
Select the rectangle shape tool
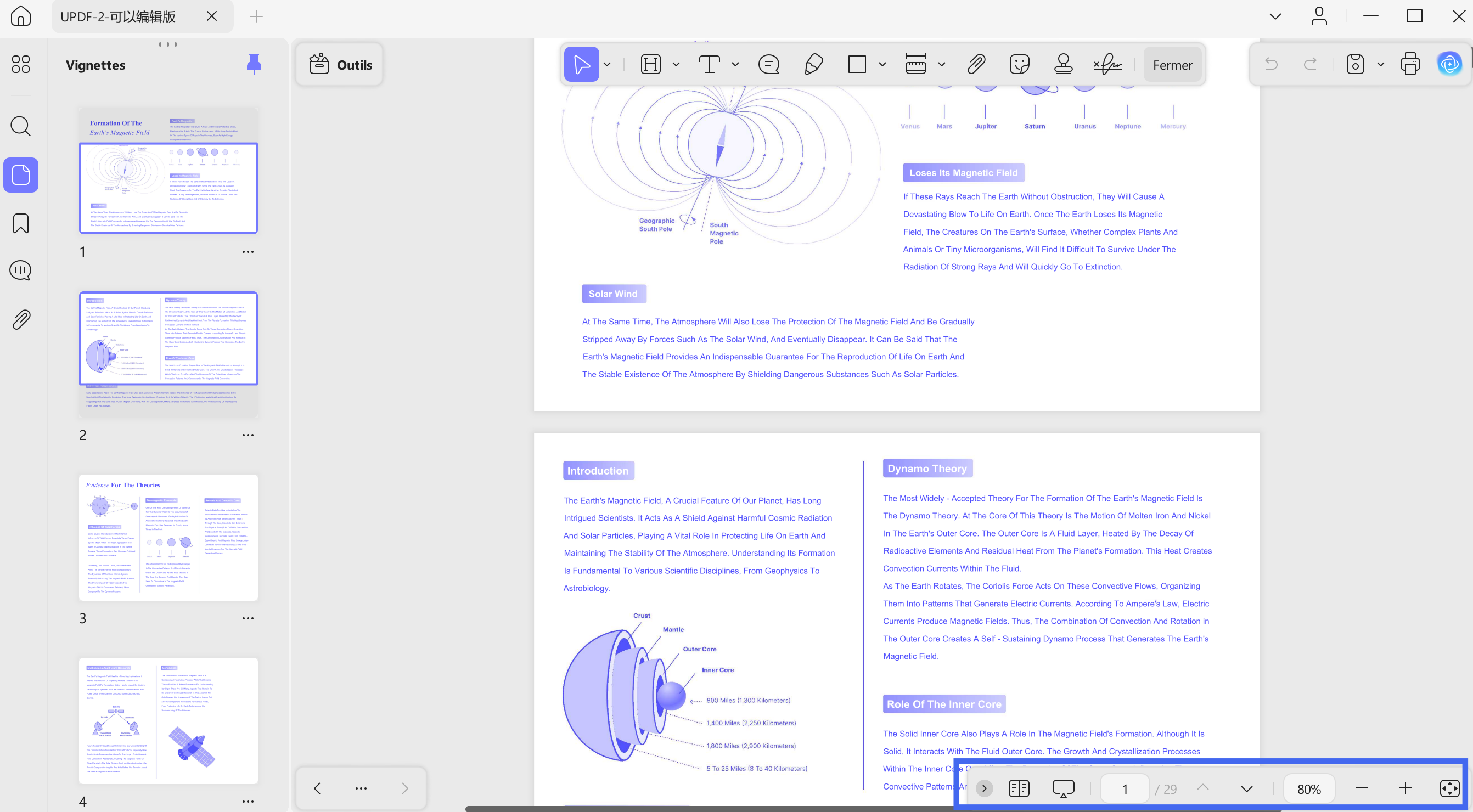pos(857,64)
